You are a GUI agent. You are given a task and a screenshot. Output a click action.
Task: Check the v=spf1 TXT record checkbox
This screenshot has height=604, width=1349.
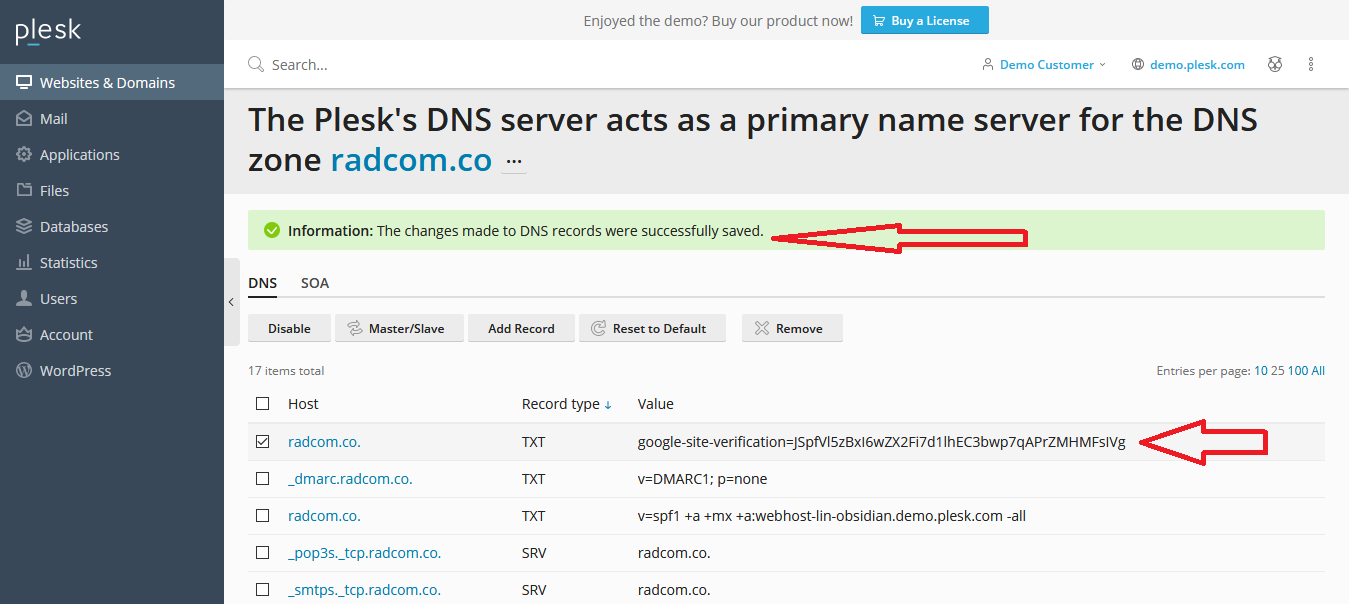[263, 516]
